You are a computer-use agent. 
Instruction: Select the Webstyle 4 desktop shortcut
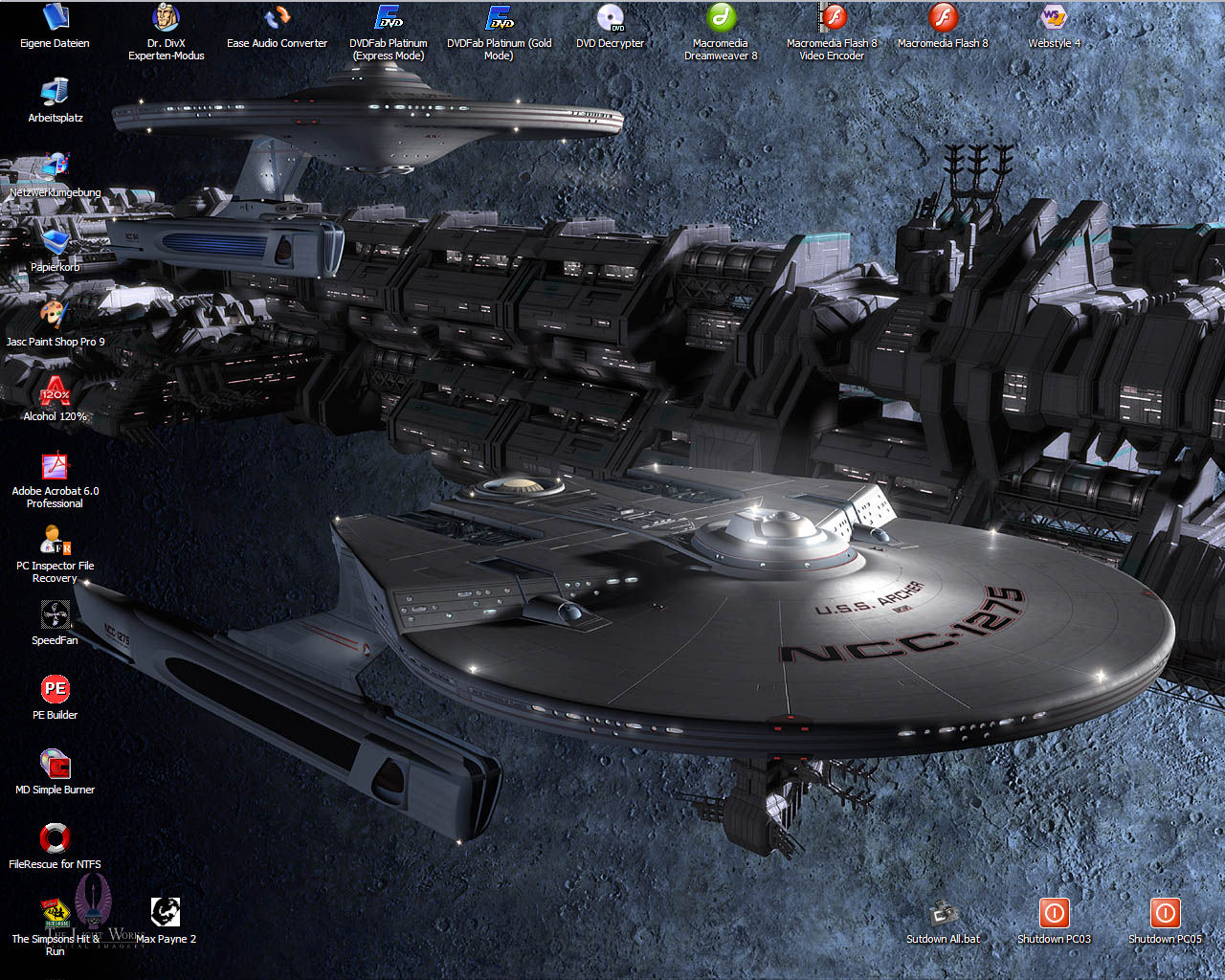pyautogui.click(x=1054, y=18)
